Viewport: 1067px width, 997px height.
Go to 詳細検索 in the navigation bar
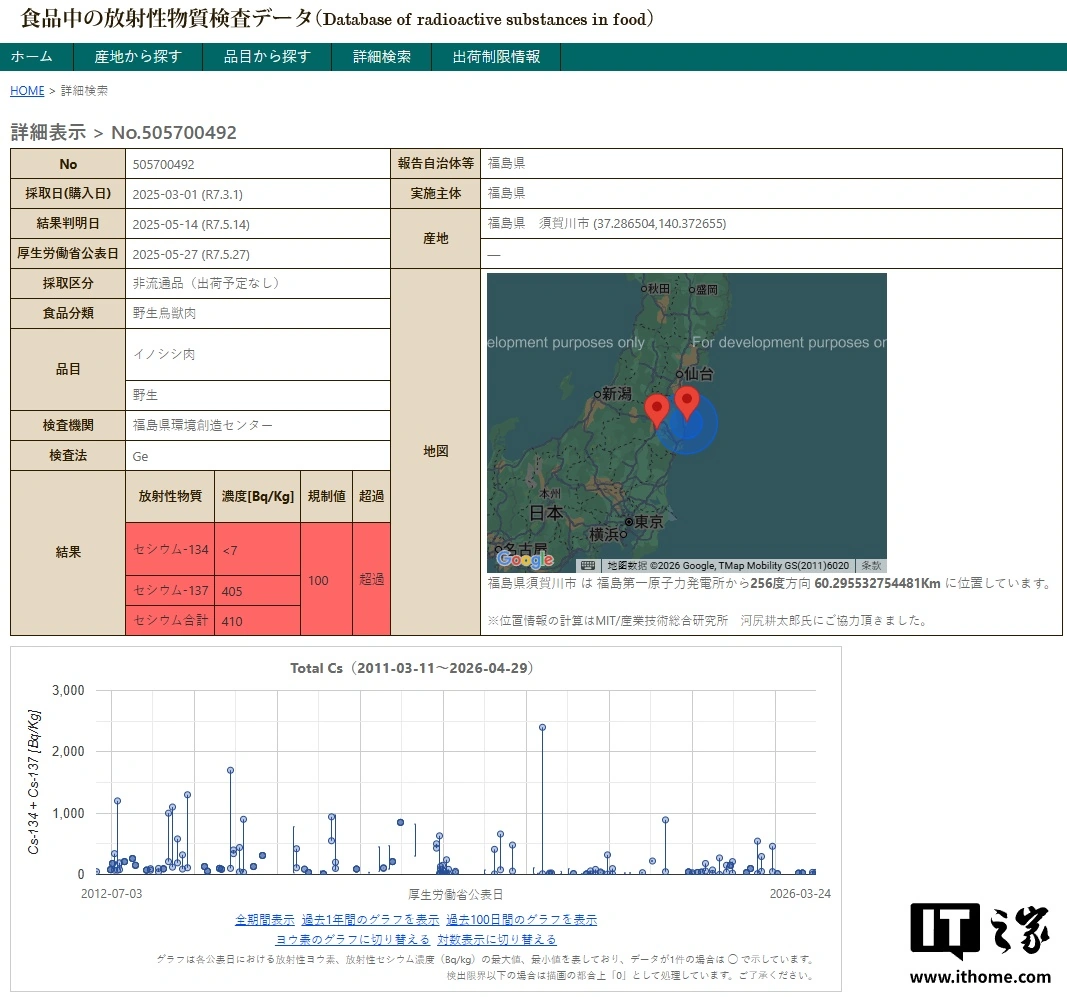(382, 56)
